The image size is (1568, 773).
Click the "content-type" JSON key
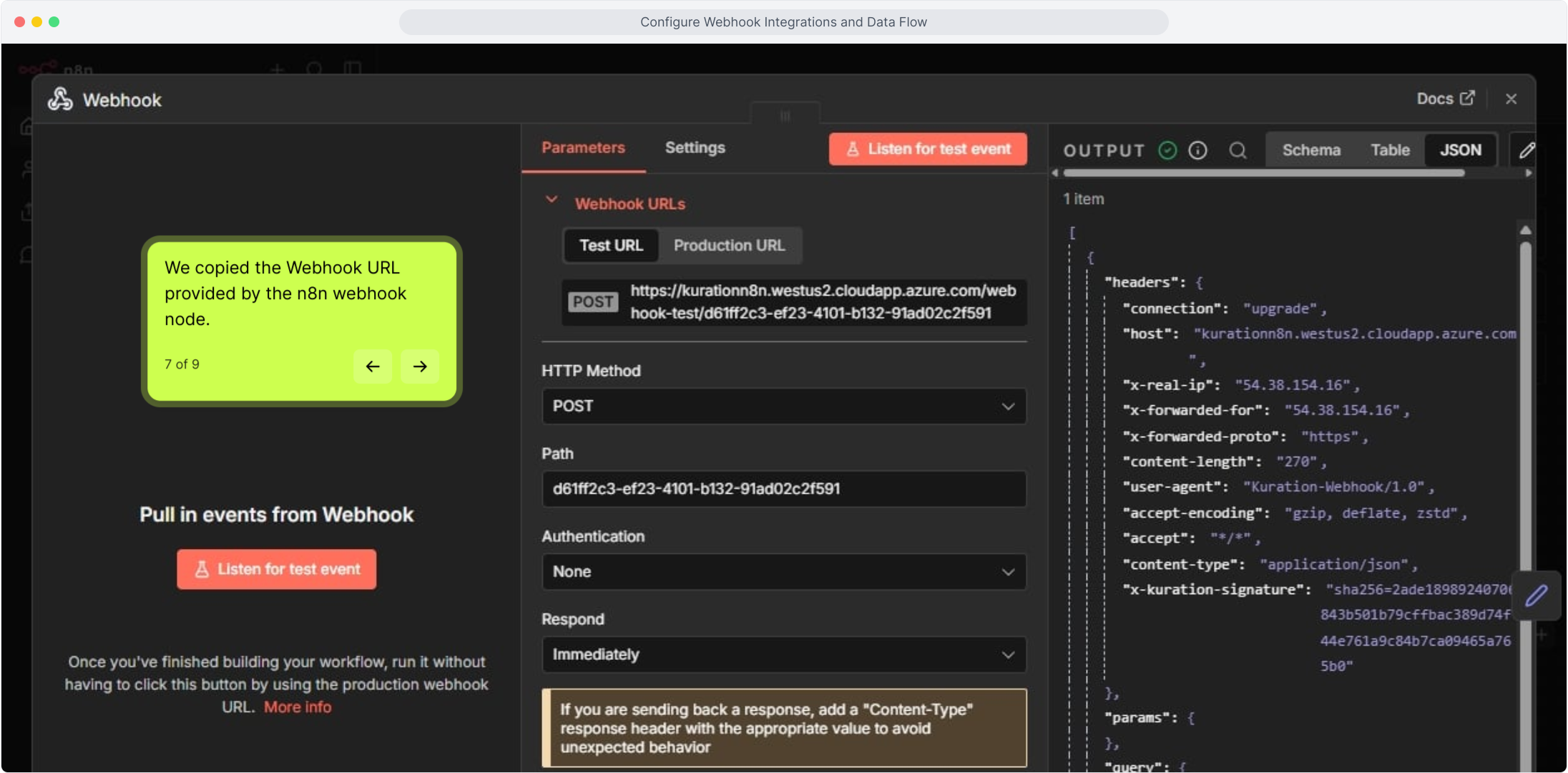point(1183,565)
